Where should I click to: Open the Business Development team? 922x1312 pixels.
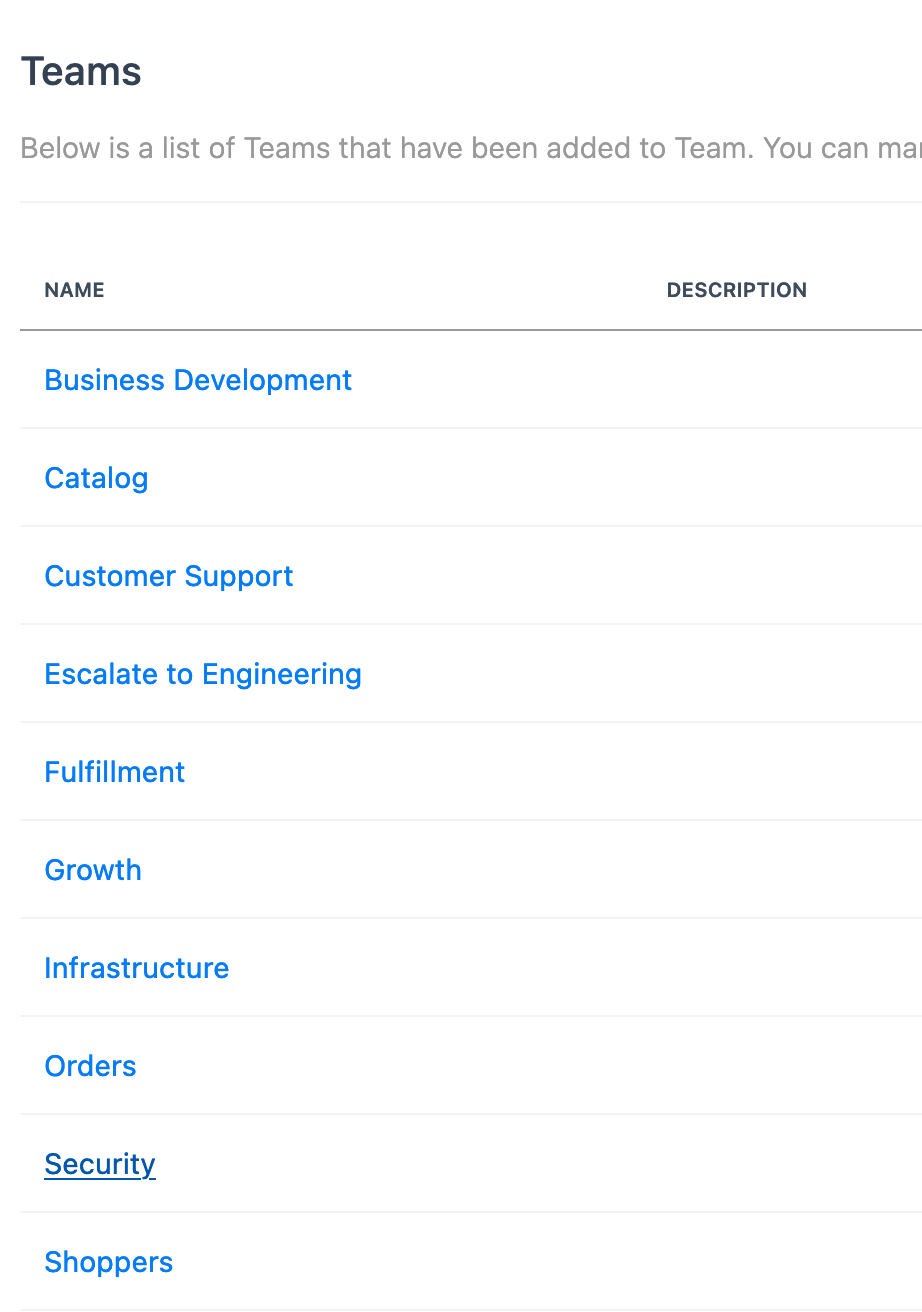(198, 380)
